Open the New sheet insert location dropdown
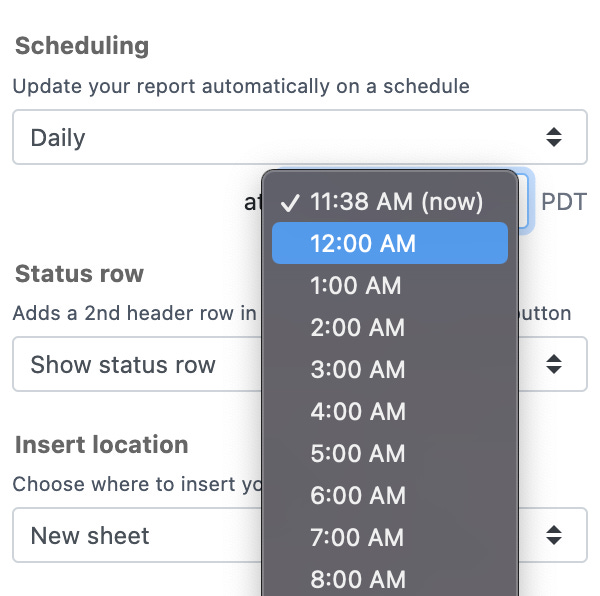 point(300,535)
